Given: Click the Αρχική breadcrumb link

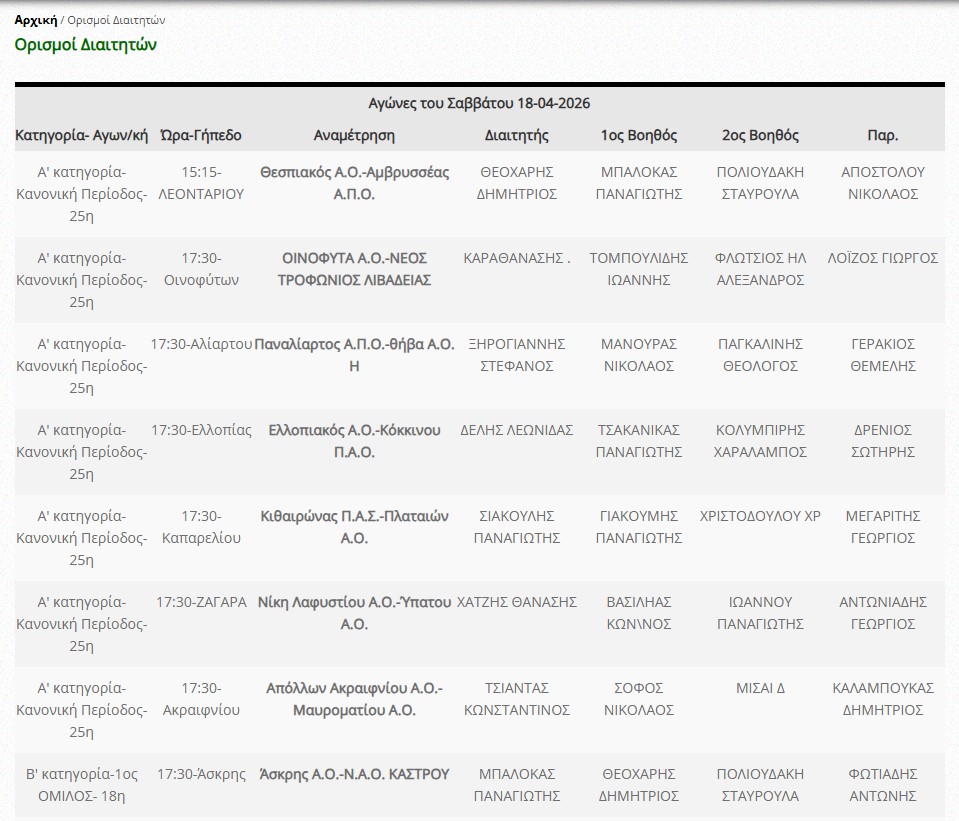Looking at the screenshot, I should [x=35, y=20].
